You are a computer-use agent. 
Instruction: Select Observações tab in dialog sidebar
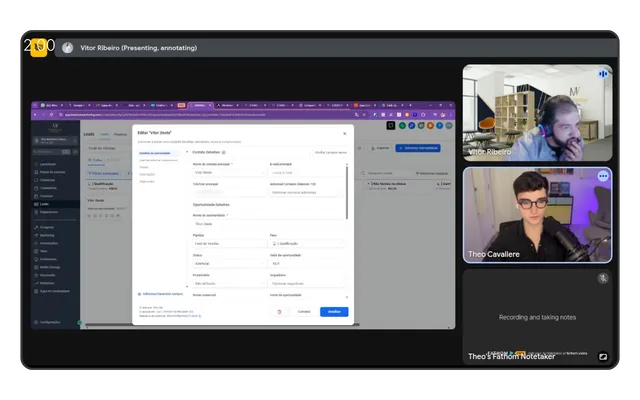147,174
